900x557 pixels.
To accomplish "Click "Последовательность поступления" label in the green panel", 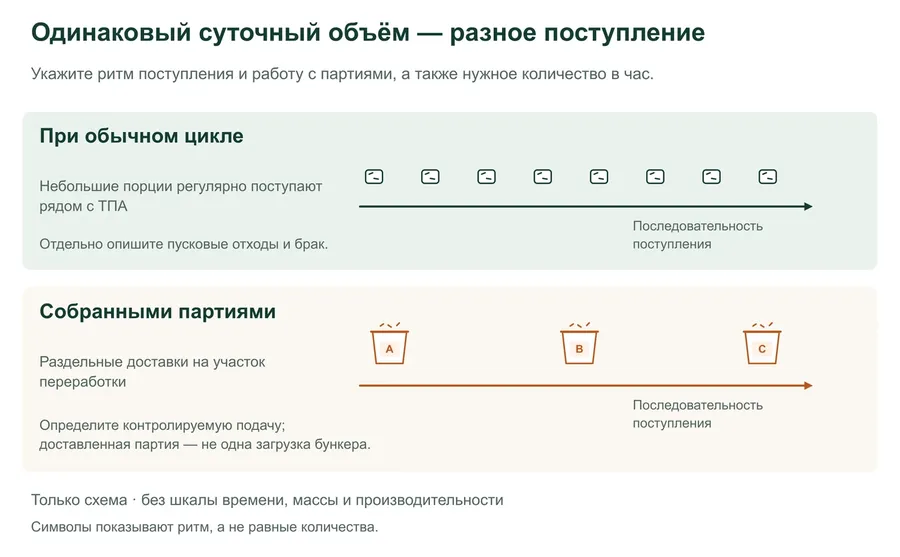I will [697, 235].
